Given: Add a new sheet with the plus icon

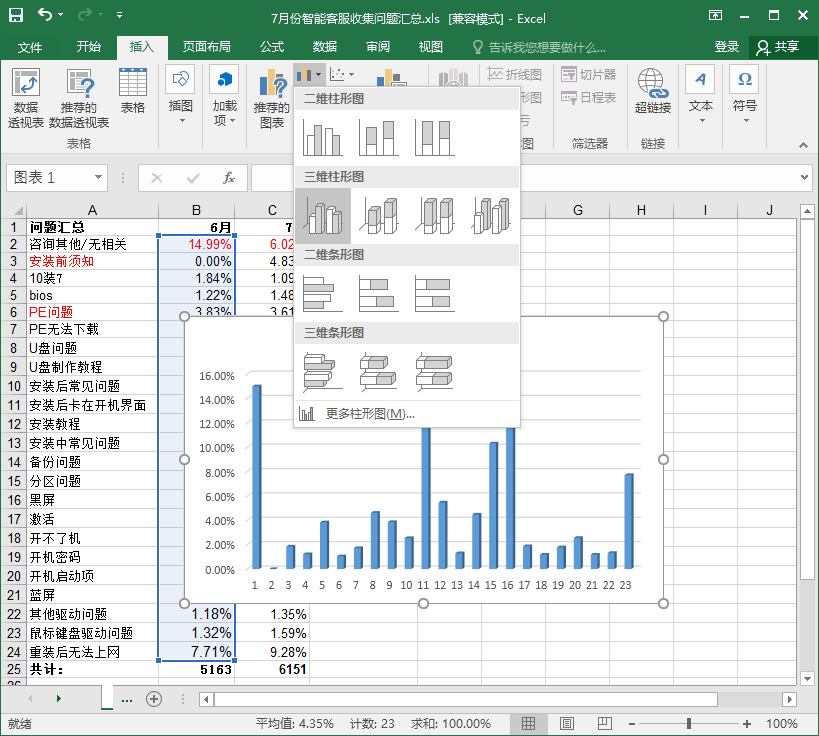Looking at the screenshot, I should [x=154, y=699].
